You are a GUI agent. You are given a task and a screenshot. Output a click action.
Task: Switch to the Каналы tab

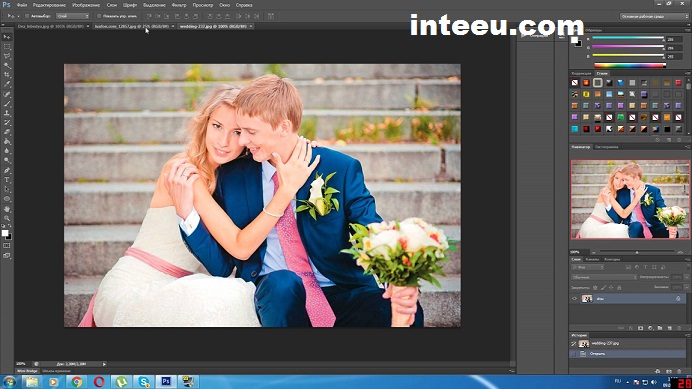pos(592,259)
